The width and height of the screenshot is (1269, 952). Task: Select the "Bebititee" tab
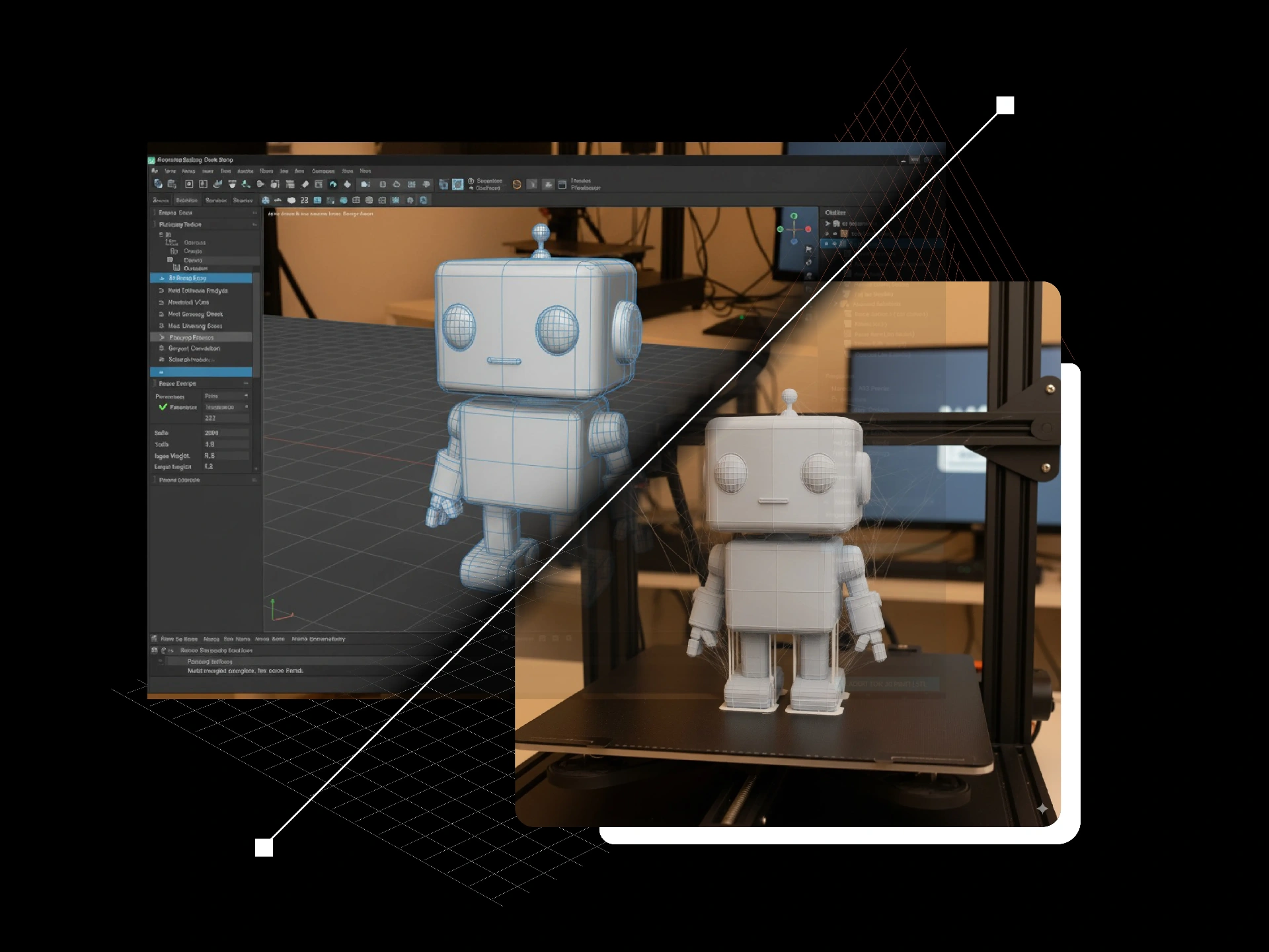[x=187, y=200]
